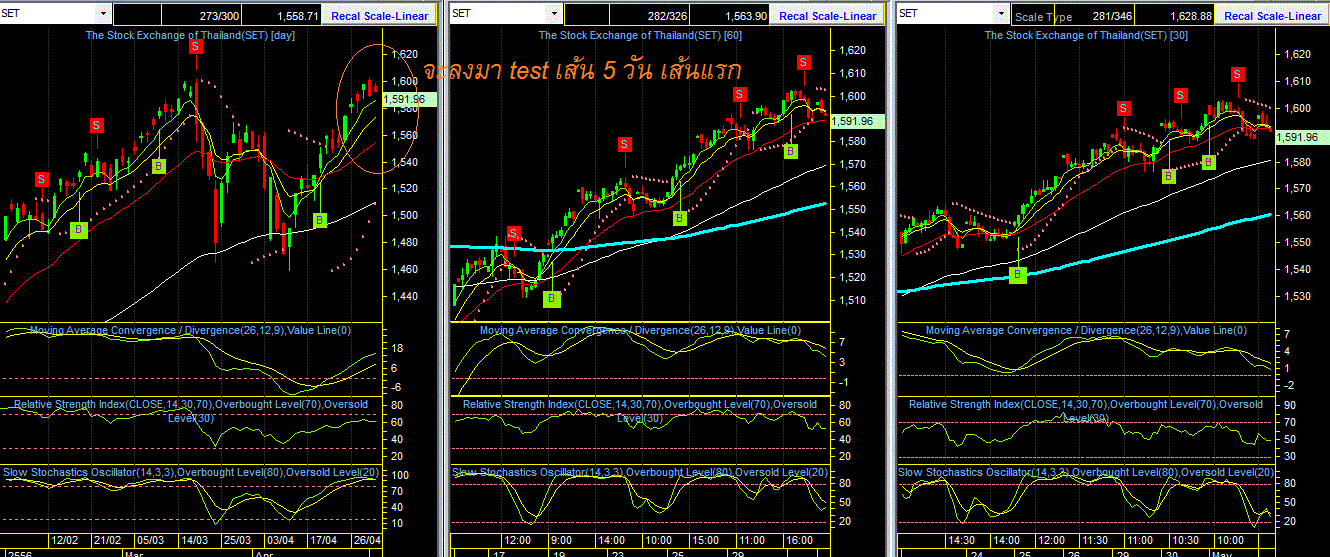Click the middle-height B marker in 30-minute chart
The image size is (1330, 557).
[1168, 176]
